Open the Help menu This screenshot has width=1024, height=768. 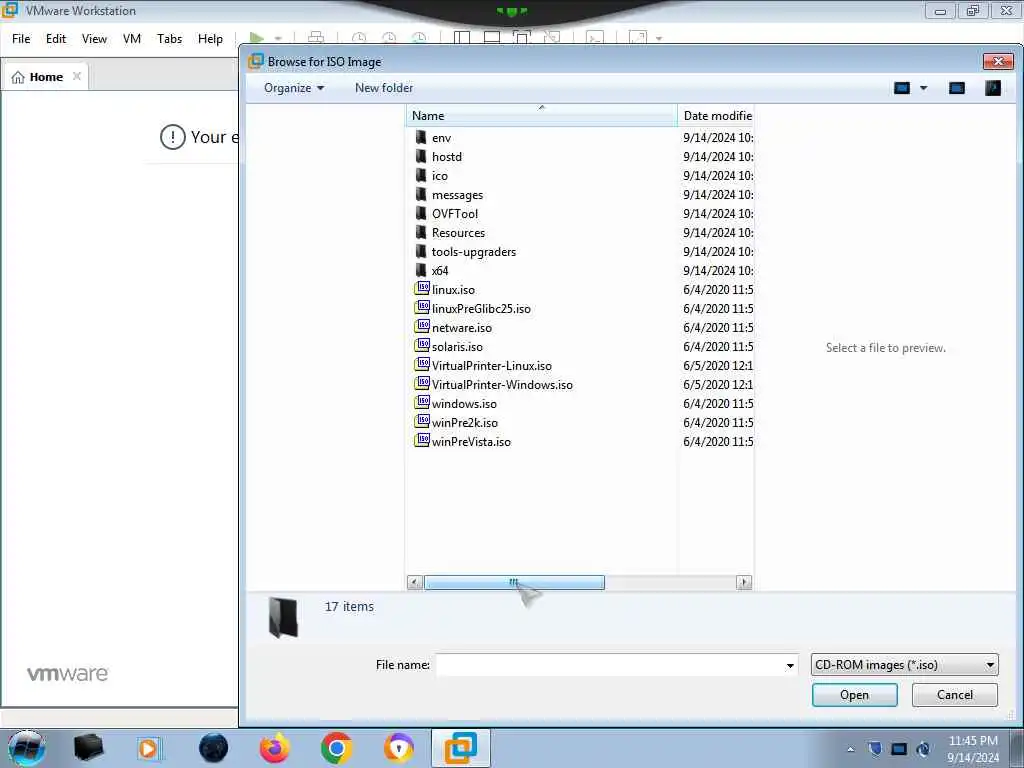pyautogui.click(x=210, y=39)
